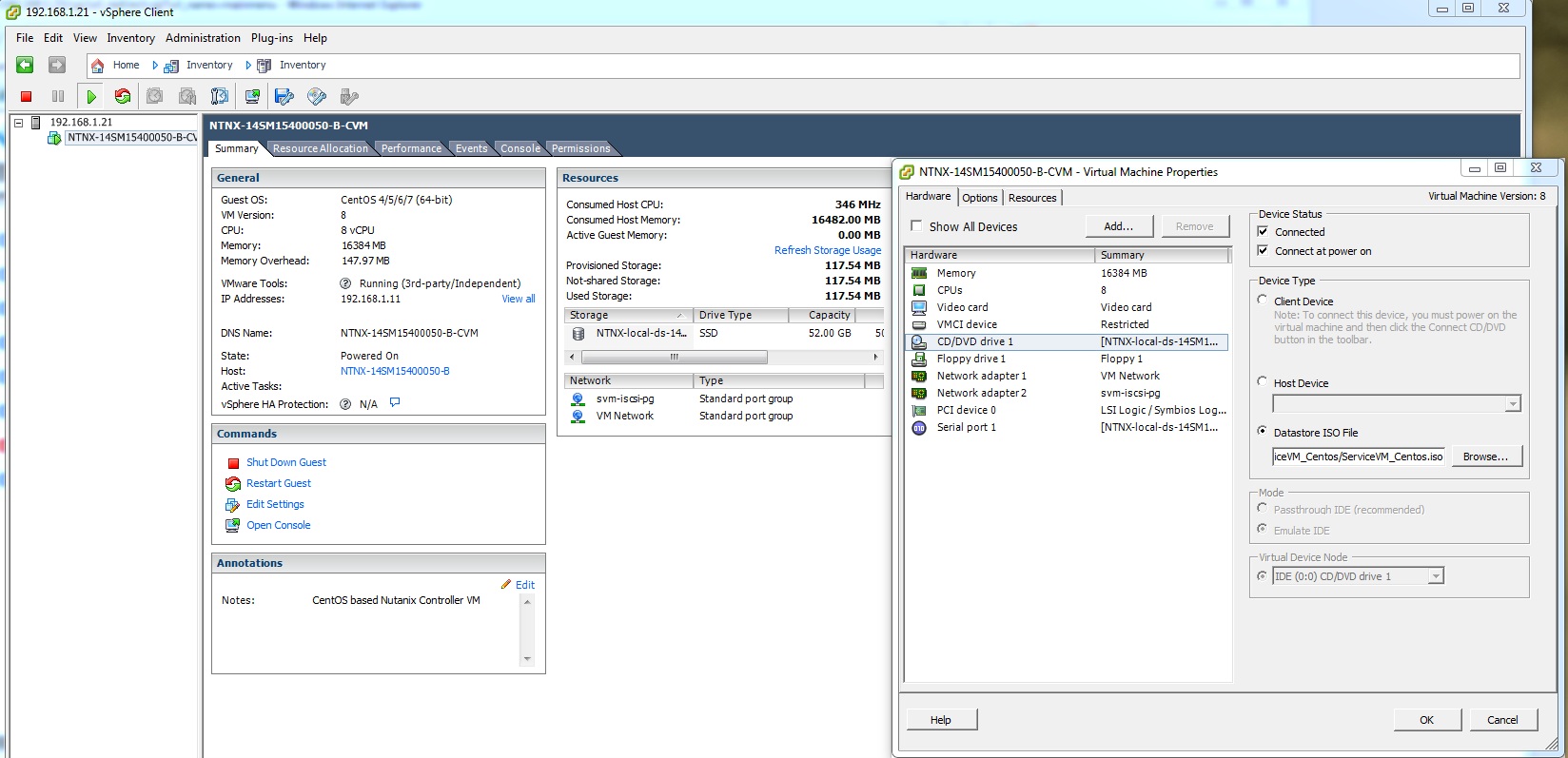Click the Datastore ISO File path field
This screenshot has width=1568, height=758.
[1358, 457]
